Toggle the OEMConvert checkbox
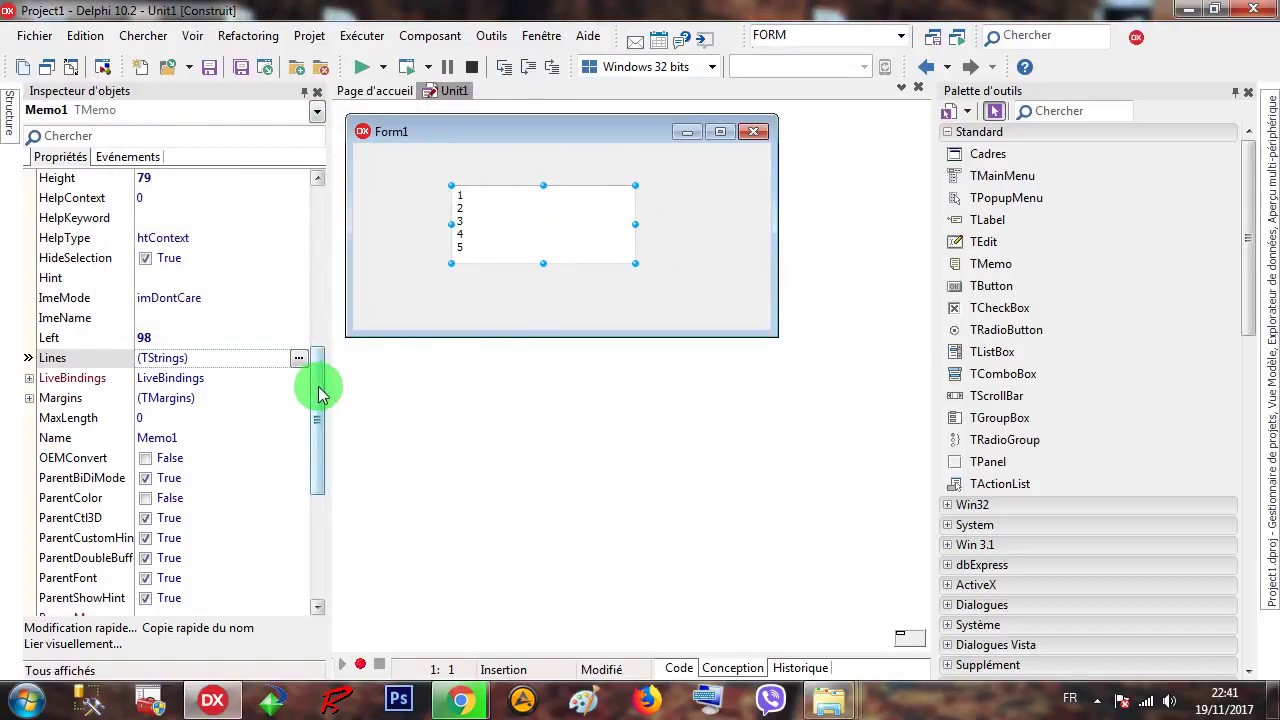The image size is (1280, 720). [145, 458]
